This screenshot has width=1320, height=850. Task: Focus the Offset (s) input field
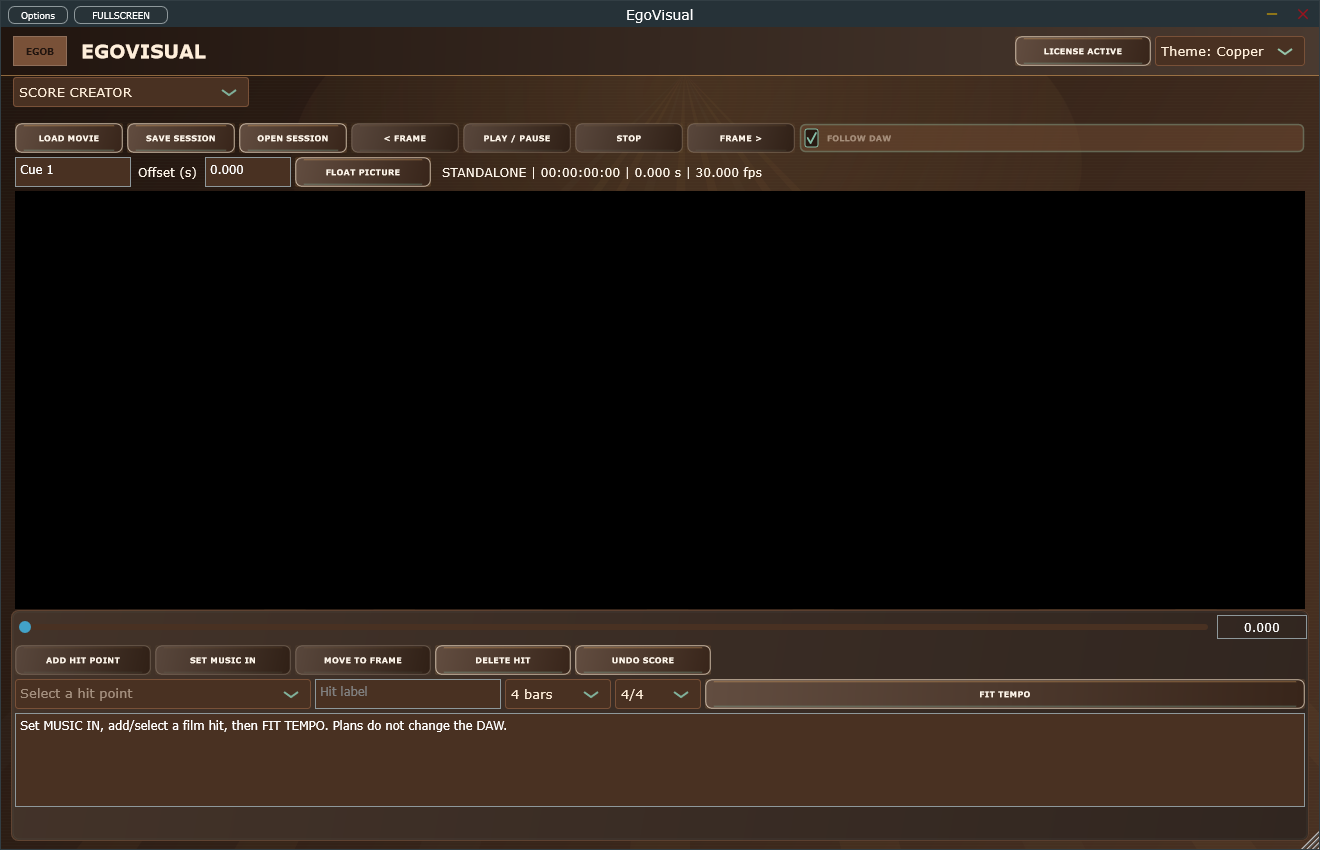coord(248,171)
